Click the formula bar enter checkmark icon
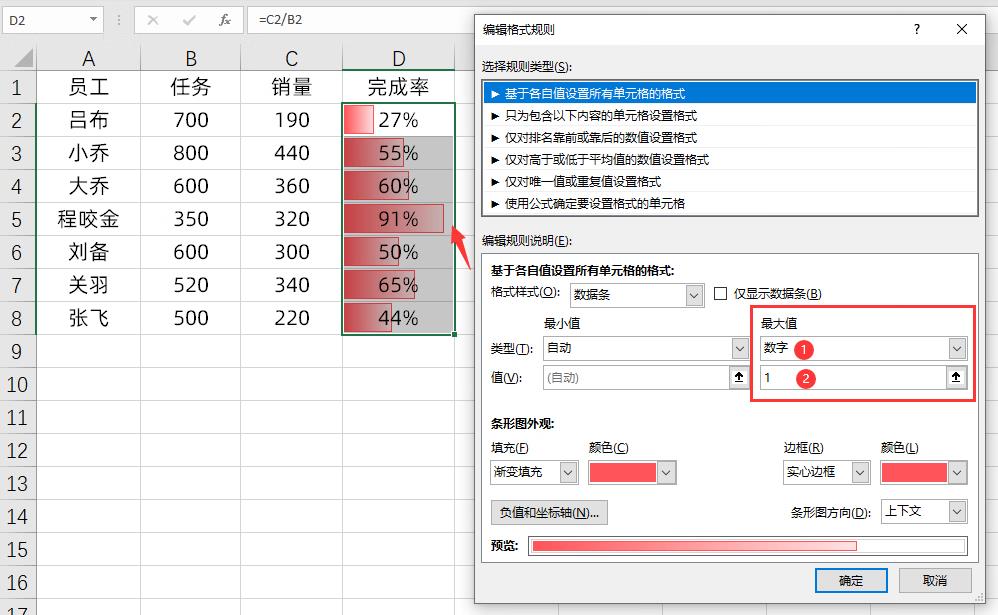998x615 pixels. coord(189,19)
